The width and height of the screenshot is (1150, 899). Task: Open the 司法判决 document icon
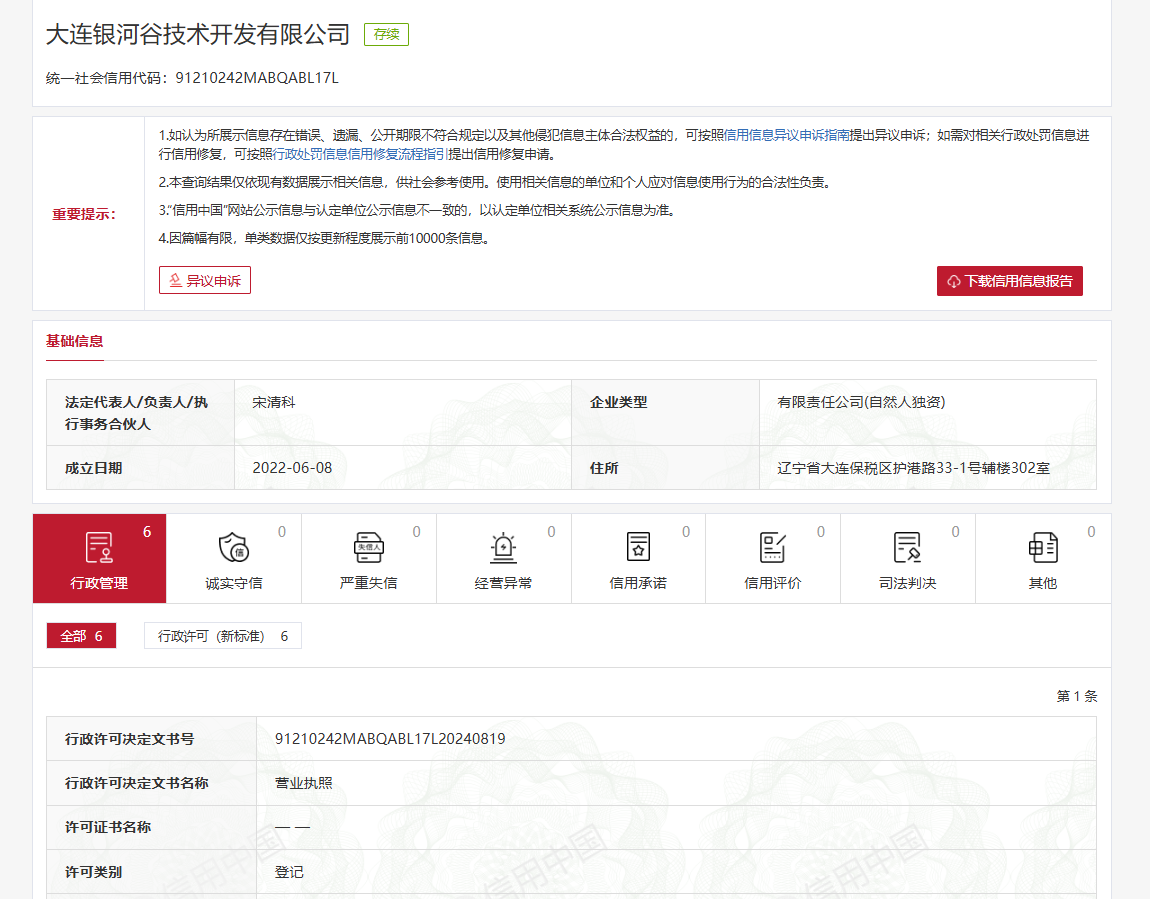pos(907,548)
